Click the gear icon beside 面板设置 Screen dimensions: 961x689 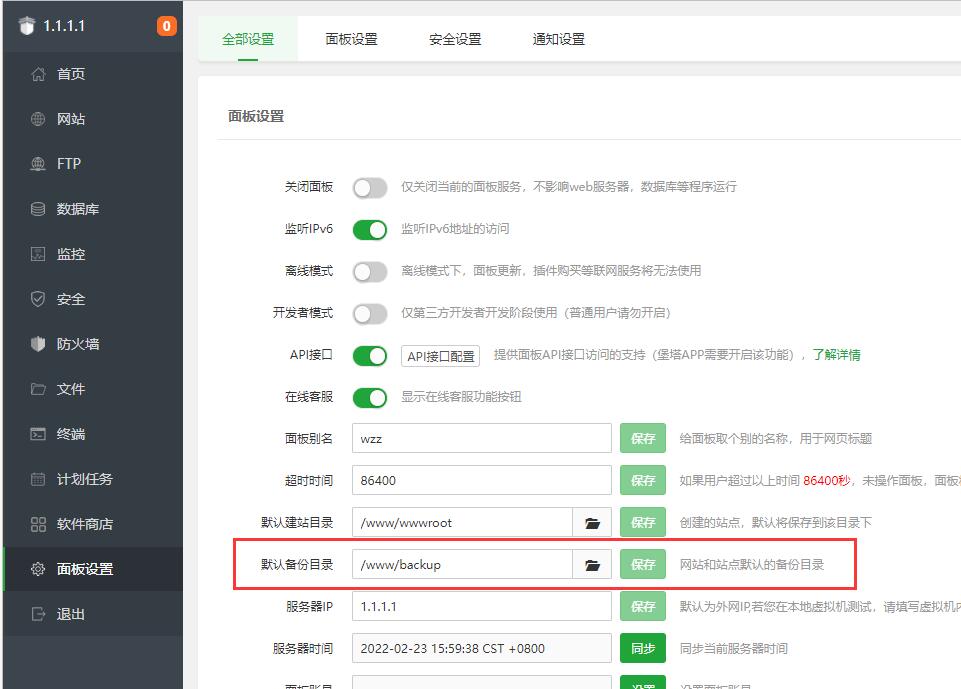coord(38,569)
